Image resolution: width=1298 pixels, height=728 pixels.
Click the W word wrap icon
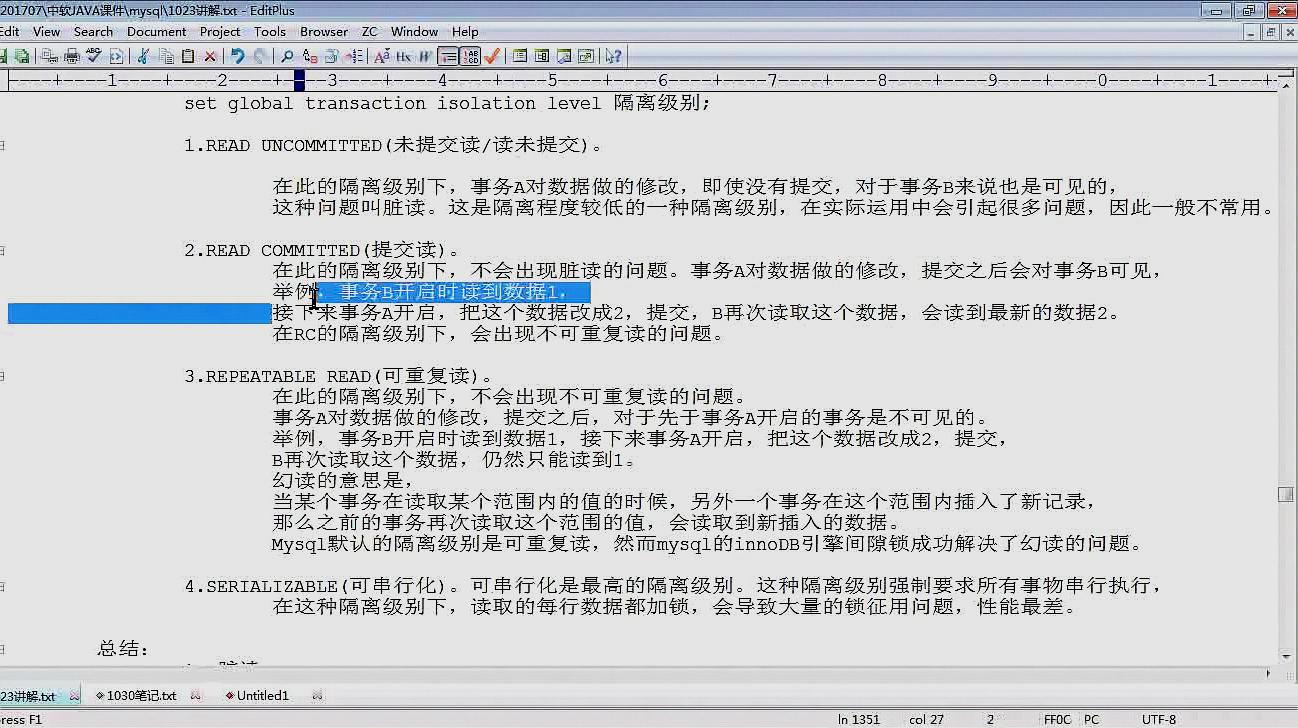pyautogui.click(x=425, y=57)
